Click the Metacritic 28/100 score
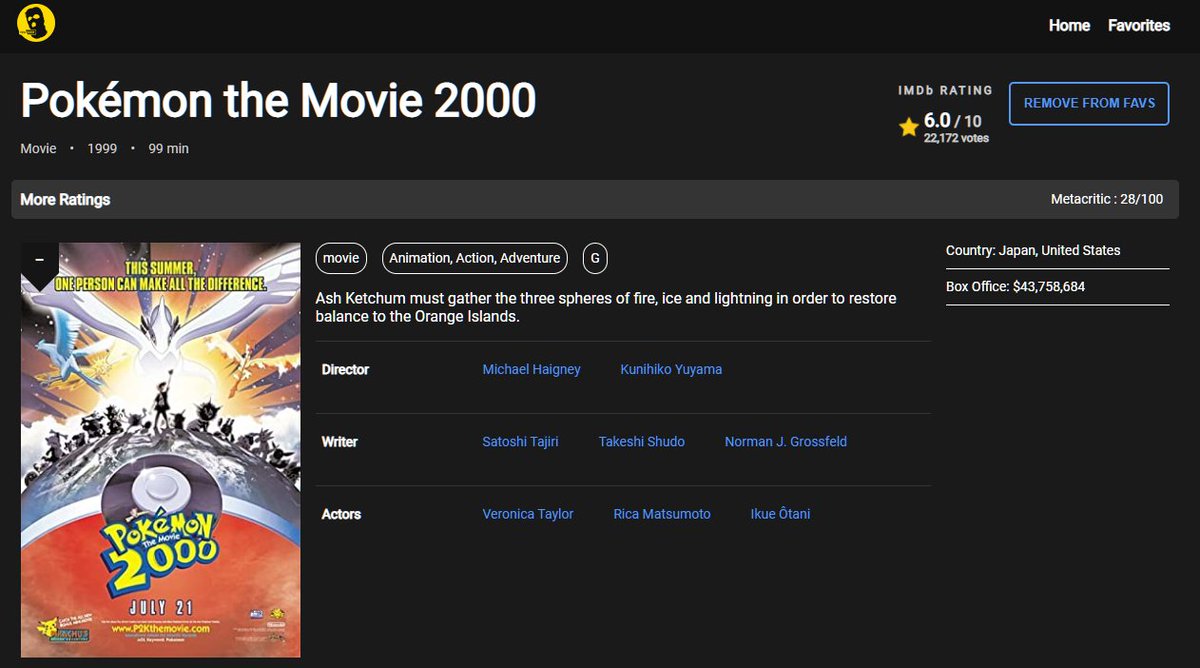1200x668 pixels. [1107, 199]
